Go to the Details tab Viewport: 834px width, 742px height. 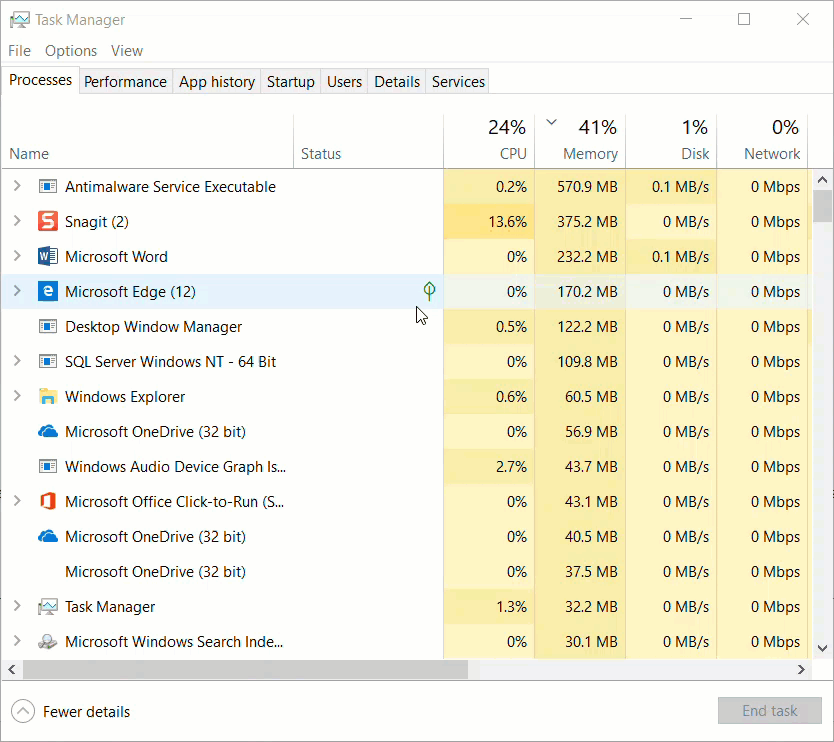click(397, 82)
